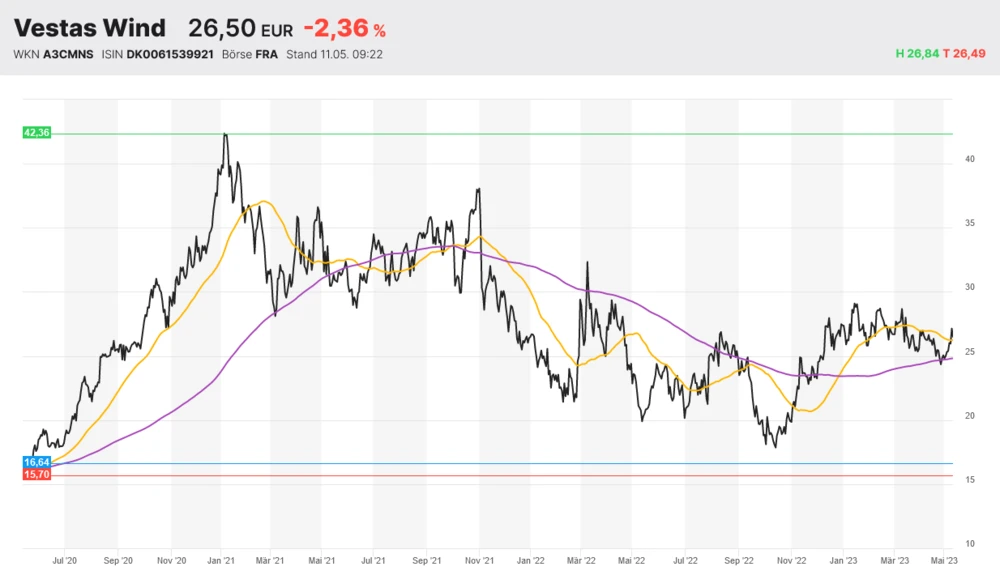Click the Jan '22 axis label

click(531, 560)
